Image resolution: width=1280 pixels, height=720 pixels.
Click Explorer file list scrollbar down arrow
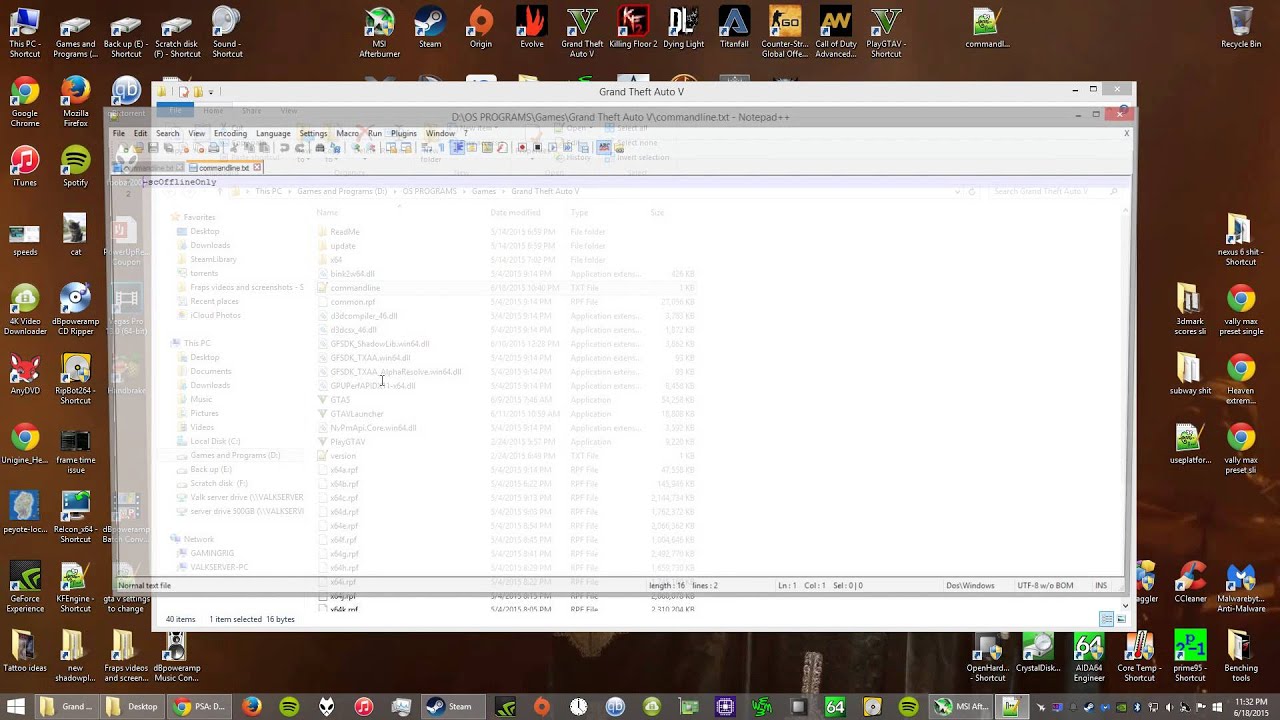coord(1125,605)
